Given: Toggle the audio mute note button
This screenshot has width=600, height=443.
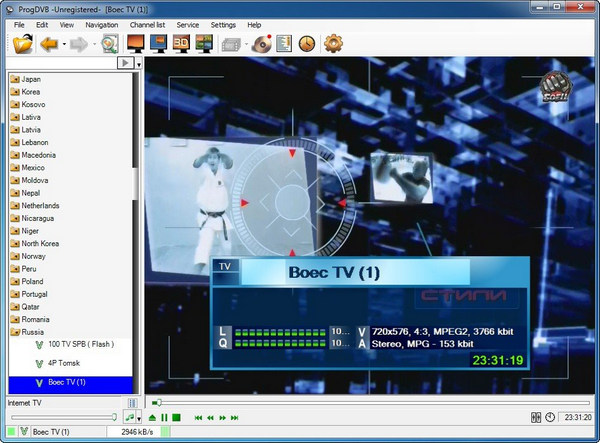Looking at the screenshot, I should [x=130, y=417].
